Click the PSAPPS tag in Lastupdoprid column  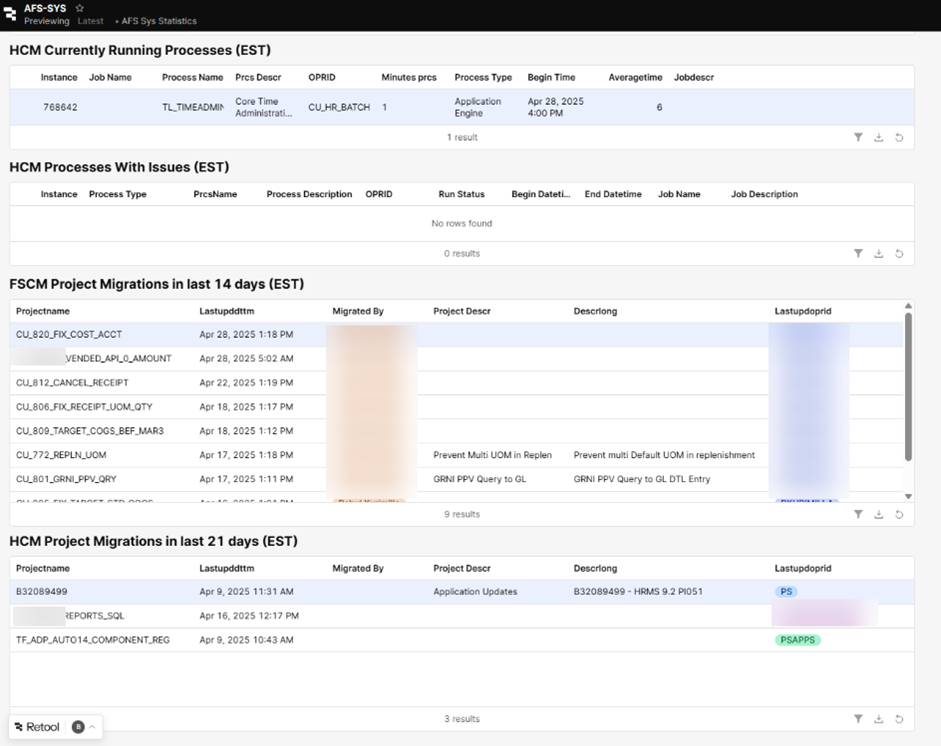[798, 640]
